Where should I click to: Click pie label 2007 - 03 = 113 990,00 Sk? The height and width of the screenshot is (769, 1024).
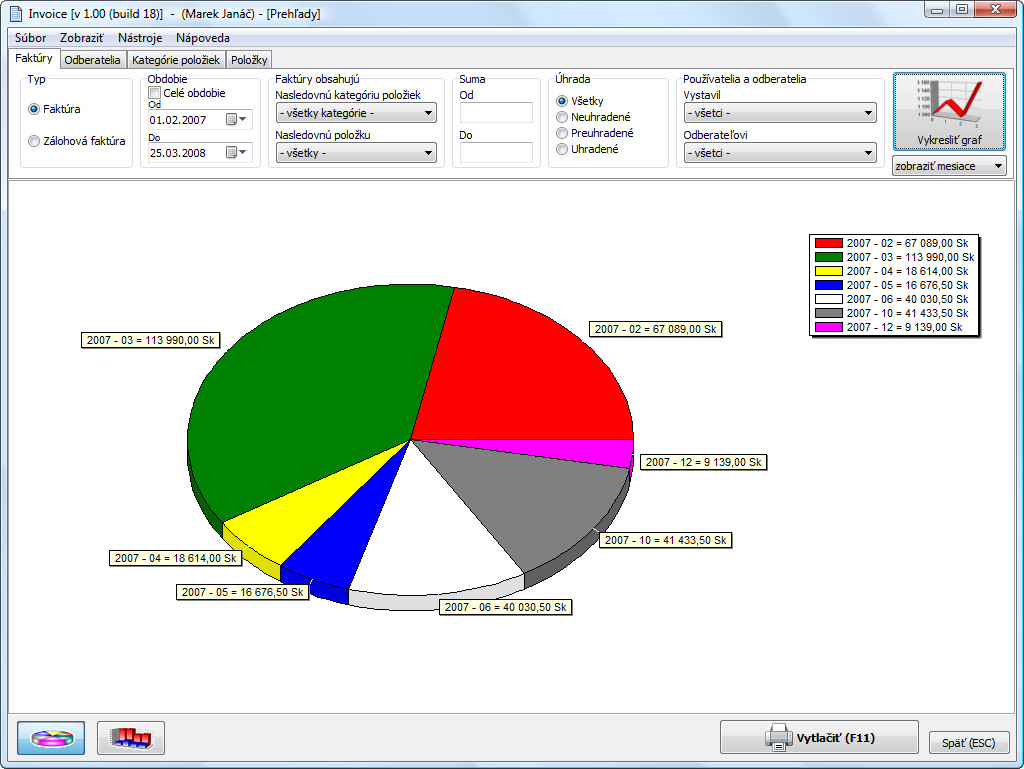151,340
